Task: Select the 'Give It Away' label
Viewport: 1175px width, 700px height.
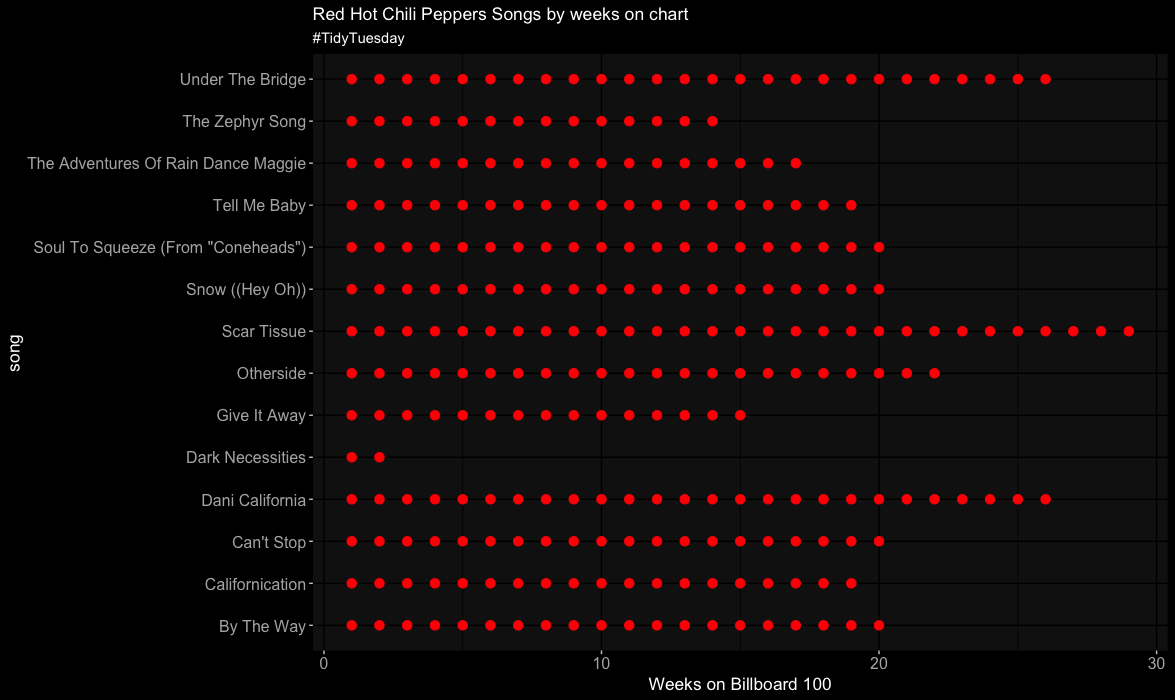Action: (x=262, y=415)
